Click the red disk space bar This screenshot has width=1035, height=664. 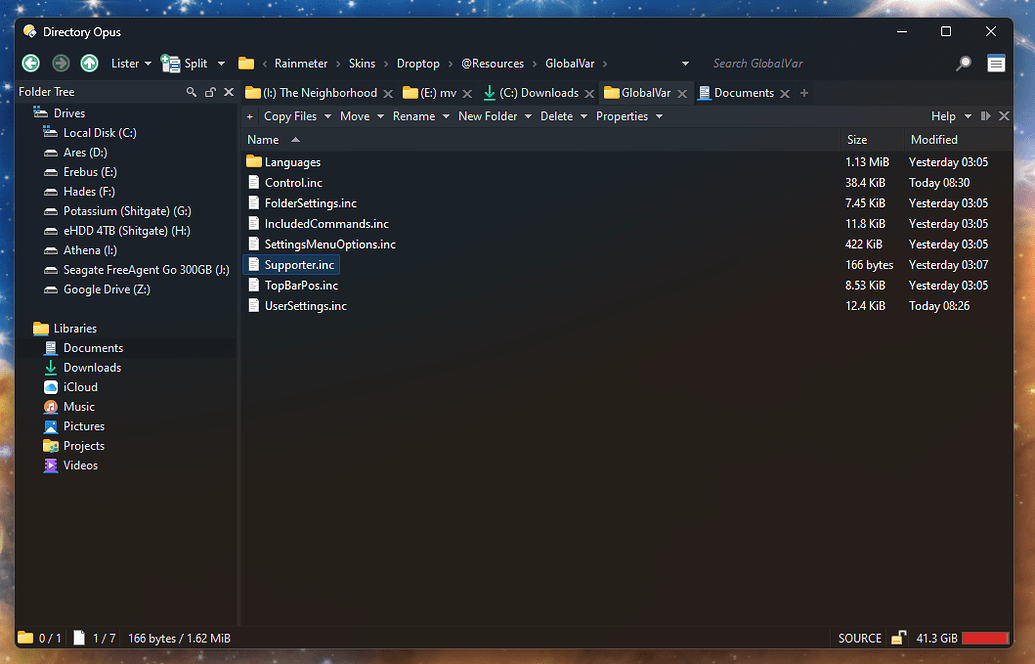[985, 638]
